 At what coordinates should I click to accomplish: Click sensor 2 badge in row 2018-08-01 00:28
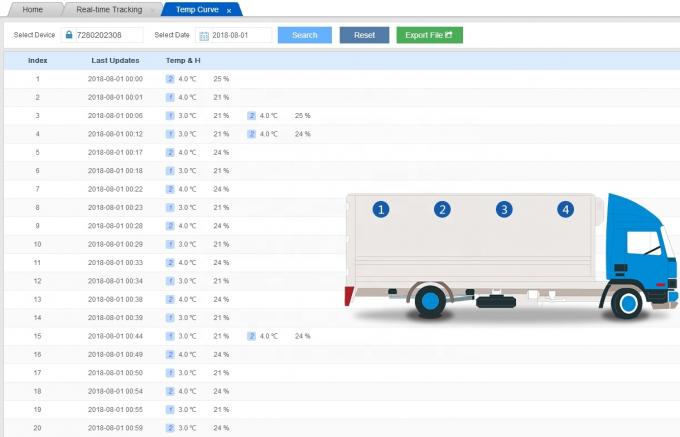coord(170,226)
